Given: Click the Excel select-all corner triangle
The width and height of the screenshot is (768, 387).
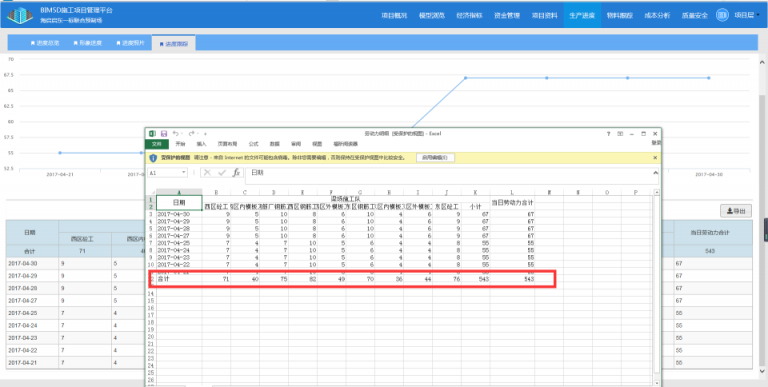Looking at the screenshot, I should click(x=152, y=192).
